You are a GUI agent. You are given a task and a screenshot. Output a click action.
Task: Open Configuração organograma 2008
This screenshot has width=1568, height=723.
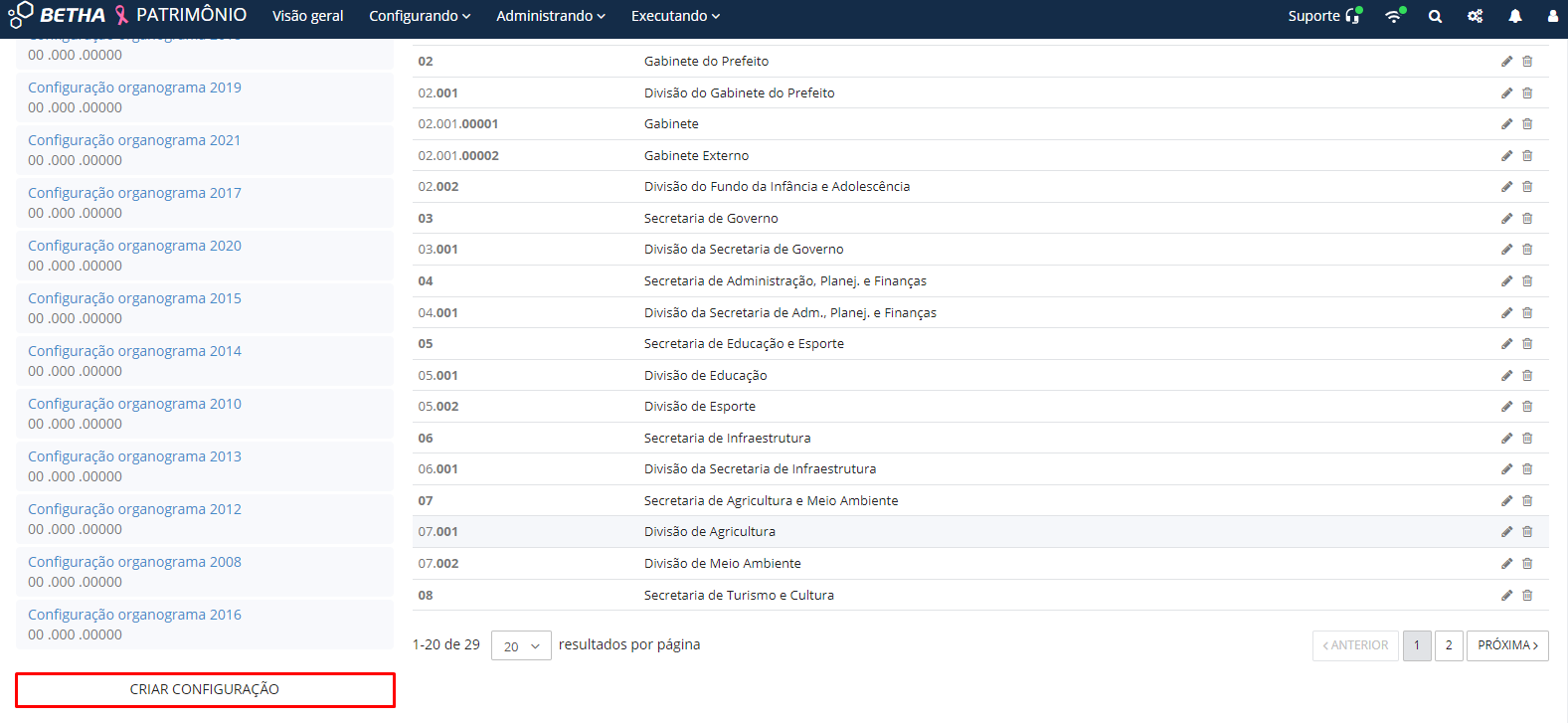[x=134, y=562]
